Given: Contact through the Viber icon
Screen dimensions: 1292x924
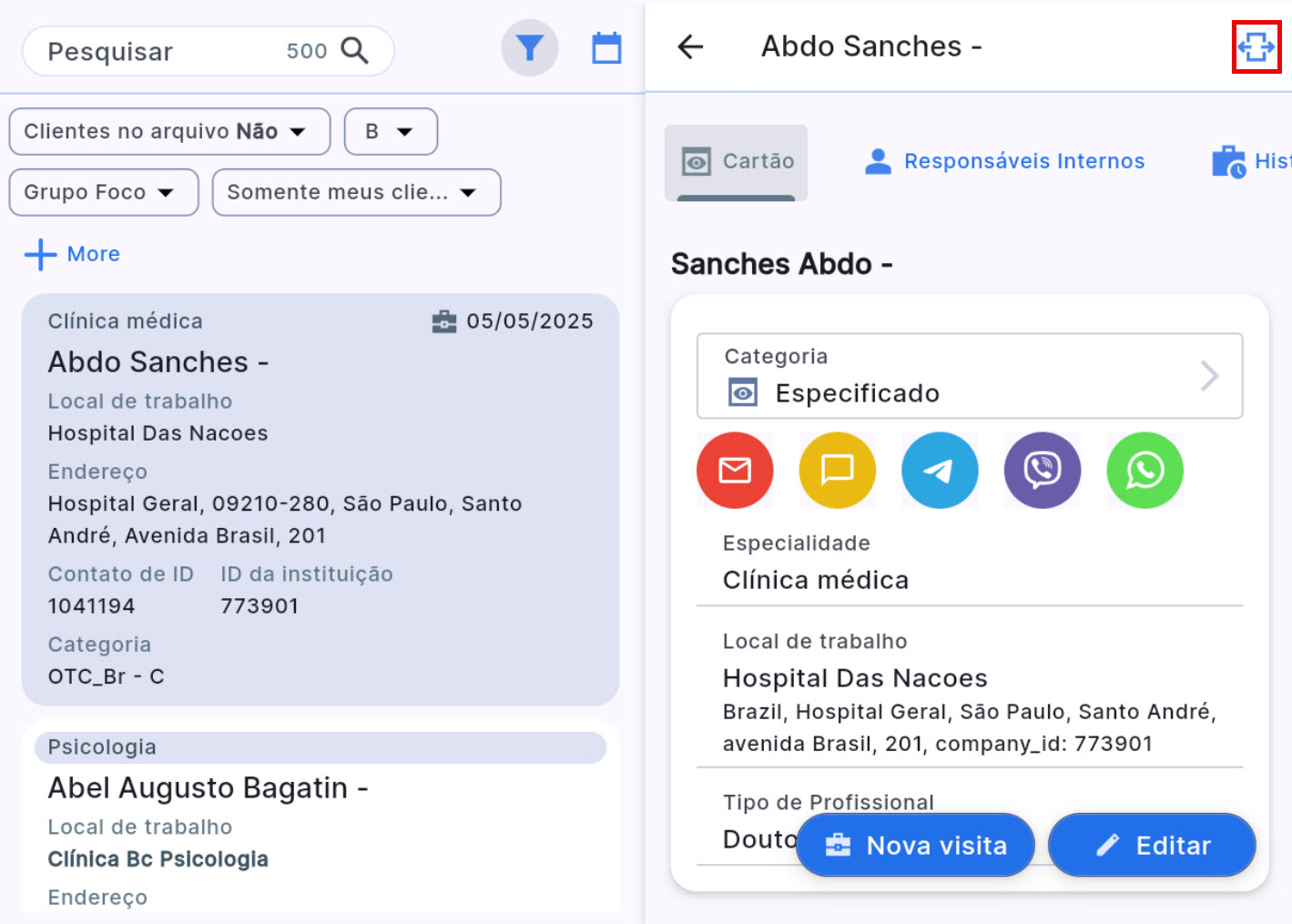Looking at the screenshot, I should pos(1042,471).
